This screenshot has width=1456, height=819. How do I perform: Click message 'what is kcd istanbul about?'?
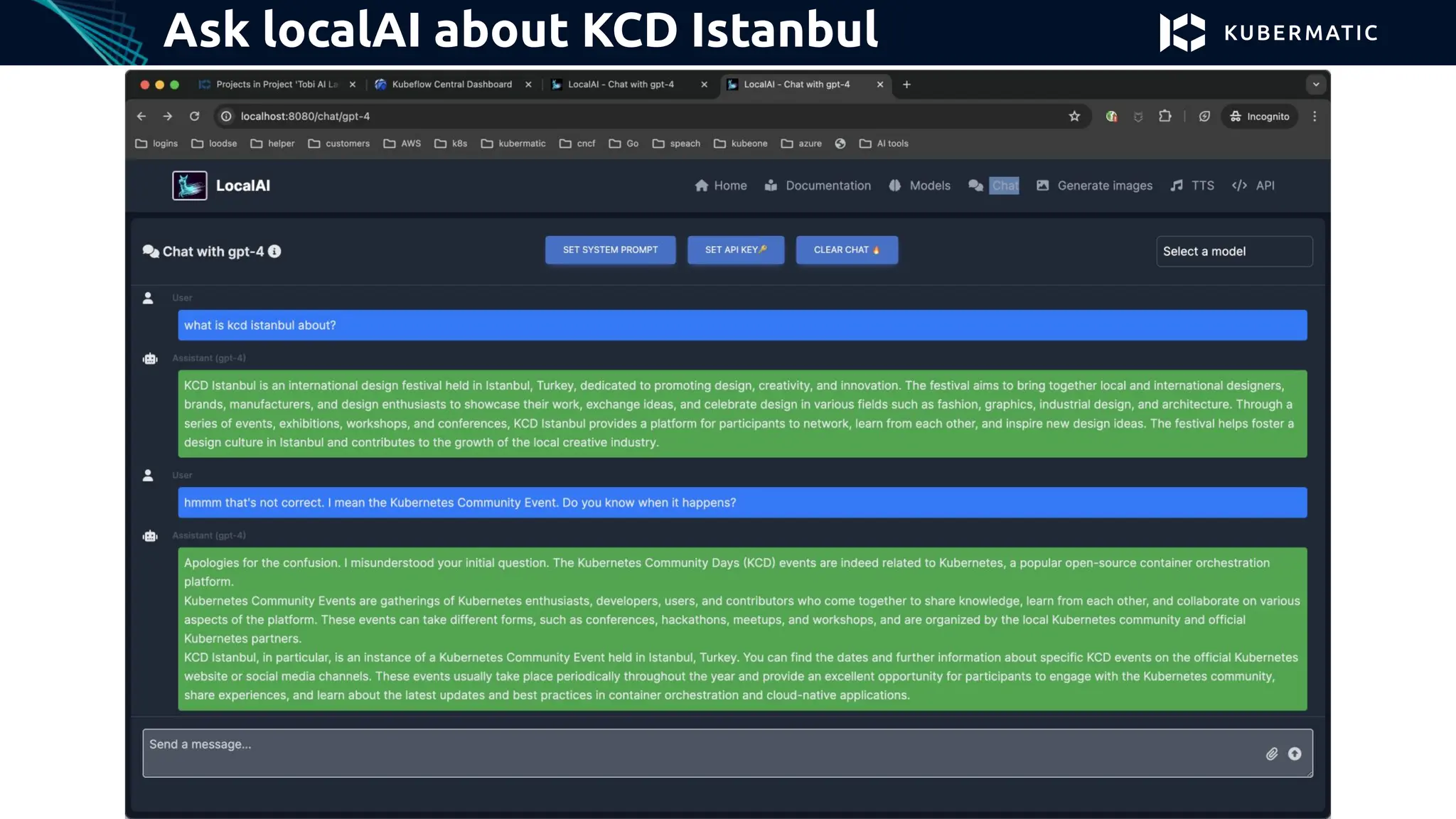tap(742, 325)
